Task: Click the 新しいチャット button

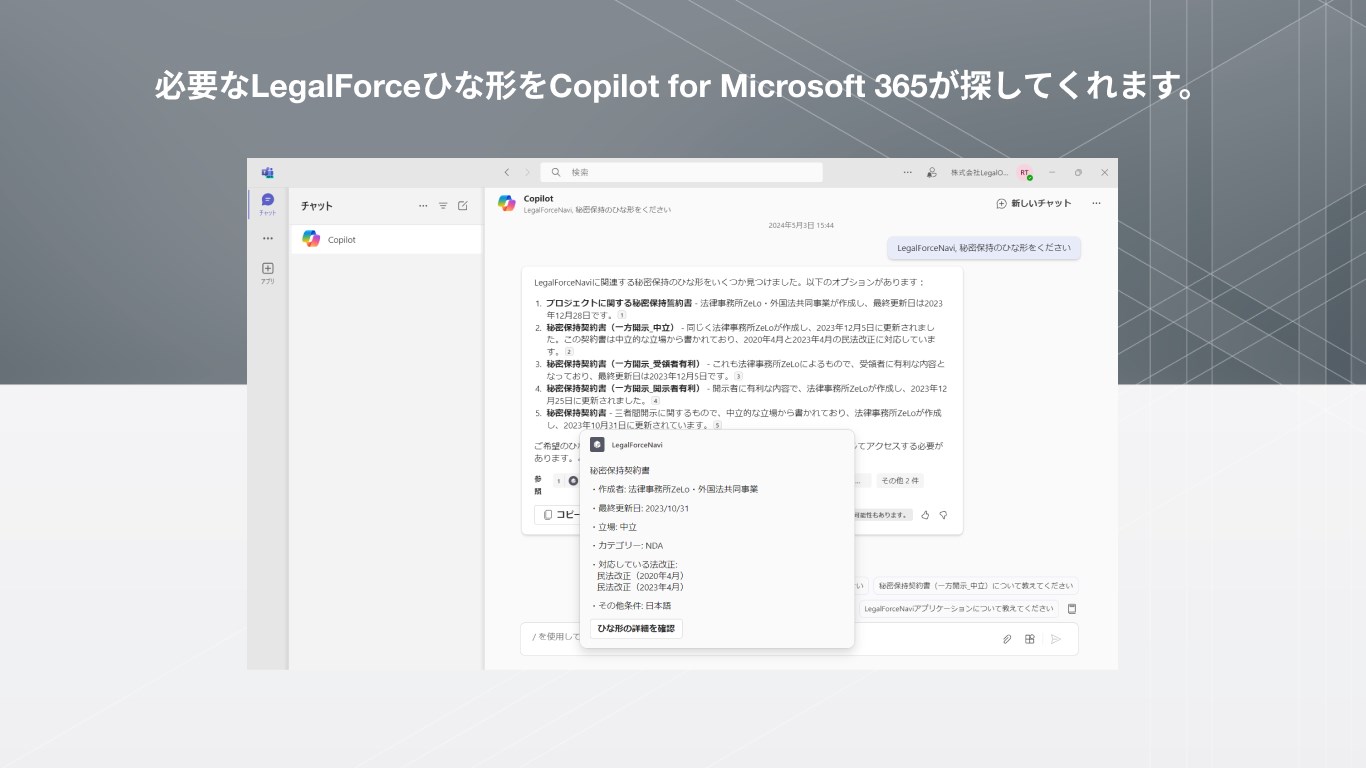Action: click(x=1033, y=203)
